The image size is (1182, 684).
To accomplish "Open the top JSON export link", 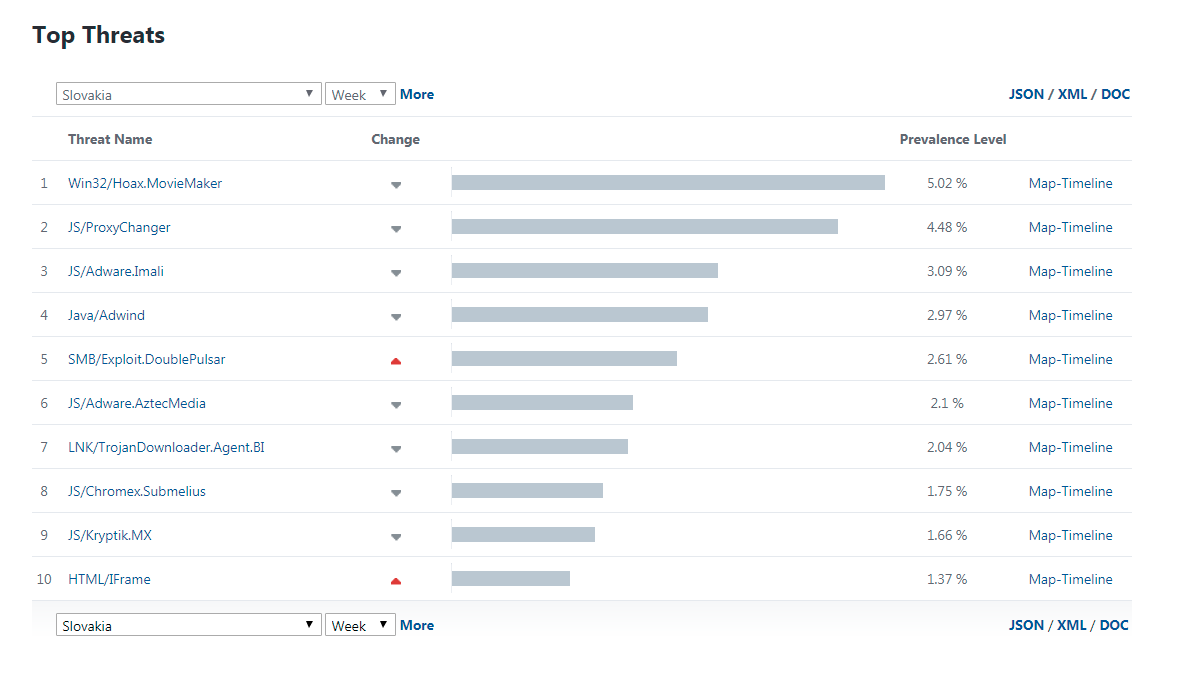I will coord(1026,94).
